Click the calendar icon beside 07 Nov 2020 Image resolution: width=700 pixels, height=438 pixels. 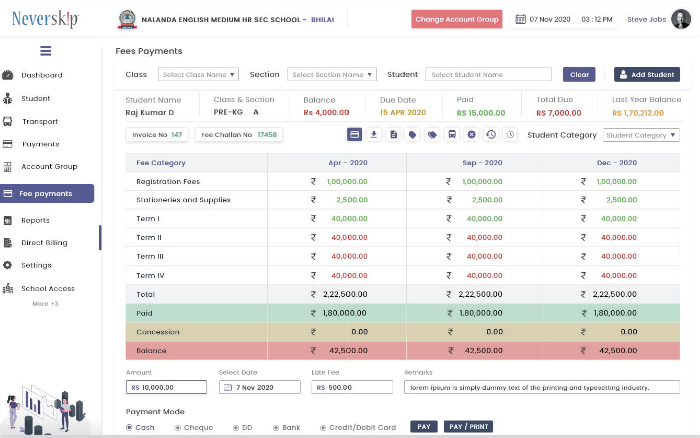(x=521, y=19)
